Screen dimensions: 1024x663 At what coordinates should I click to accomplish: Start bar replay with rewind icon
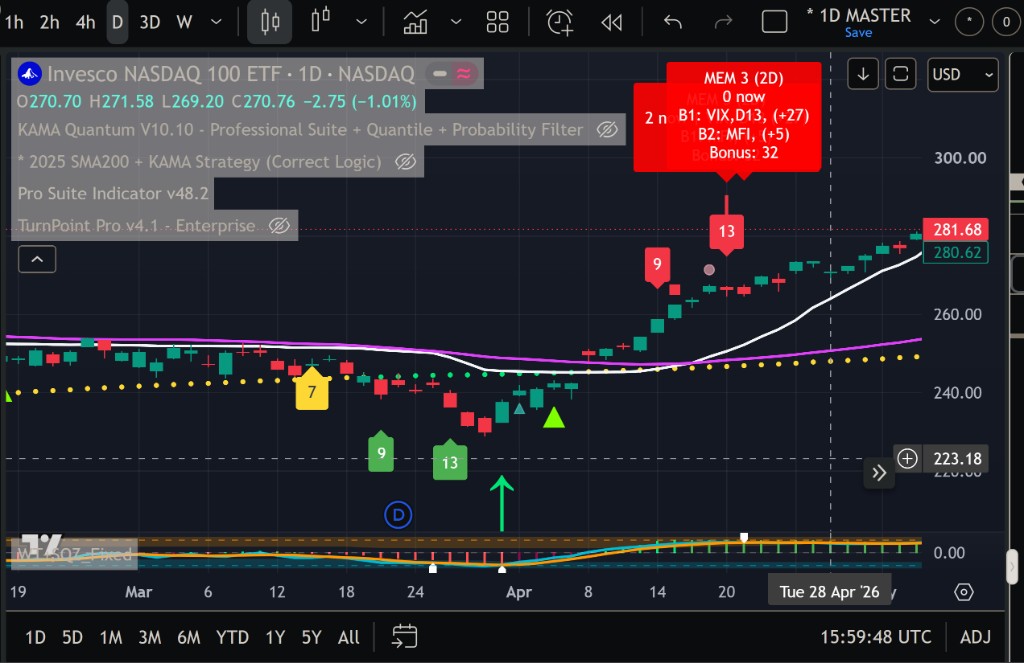611,23
